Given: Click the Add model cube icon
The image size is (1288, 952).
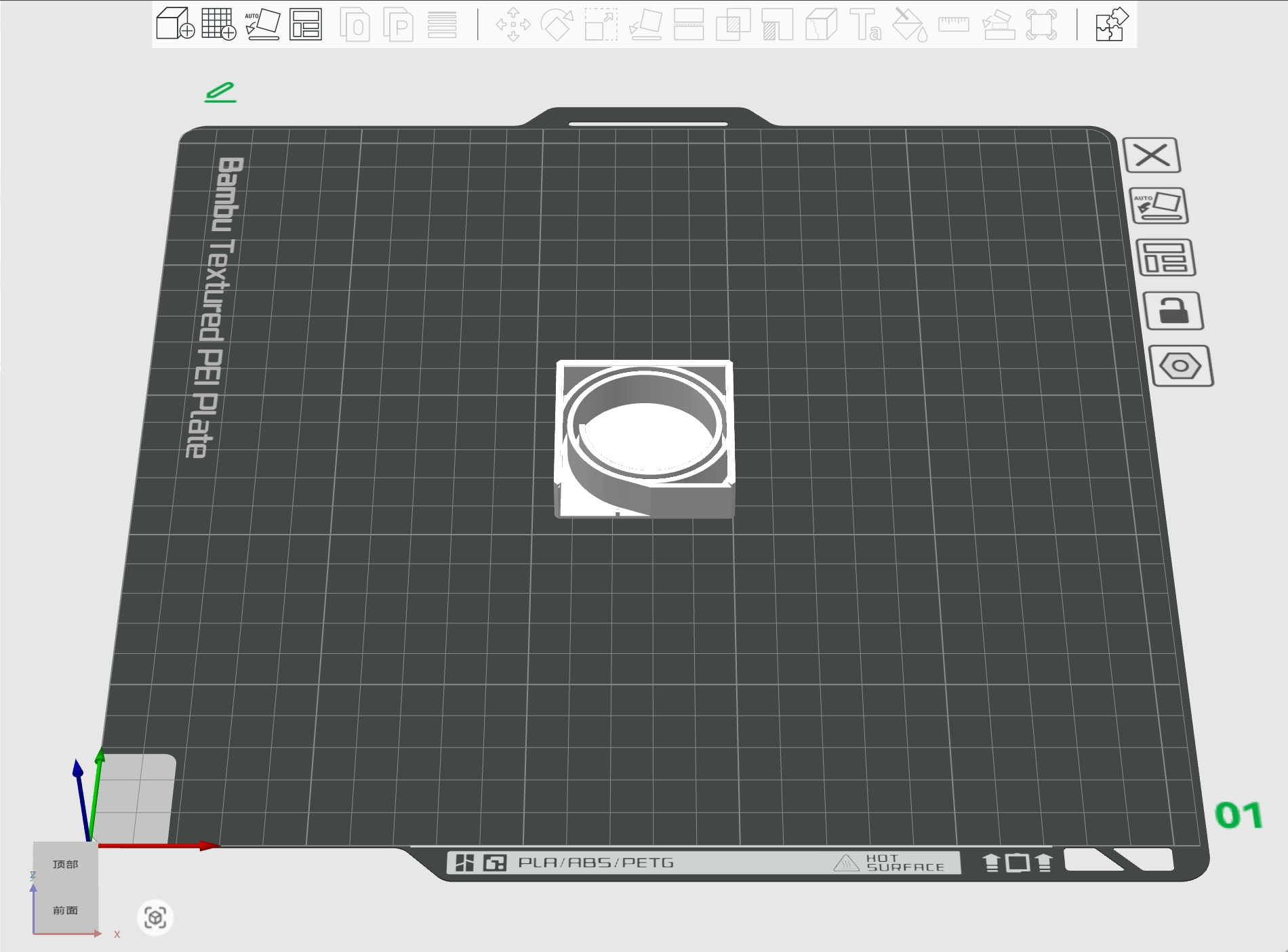Looking at the screenshot, I should (x=176, y=24).
